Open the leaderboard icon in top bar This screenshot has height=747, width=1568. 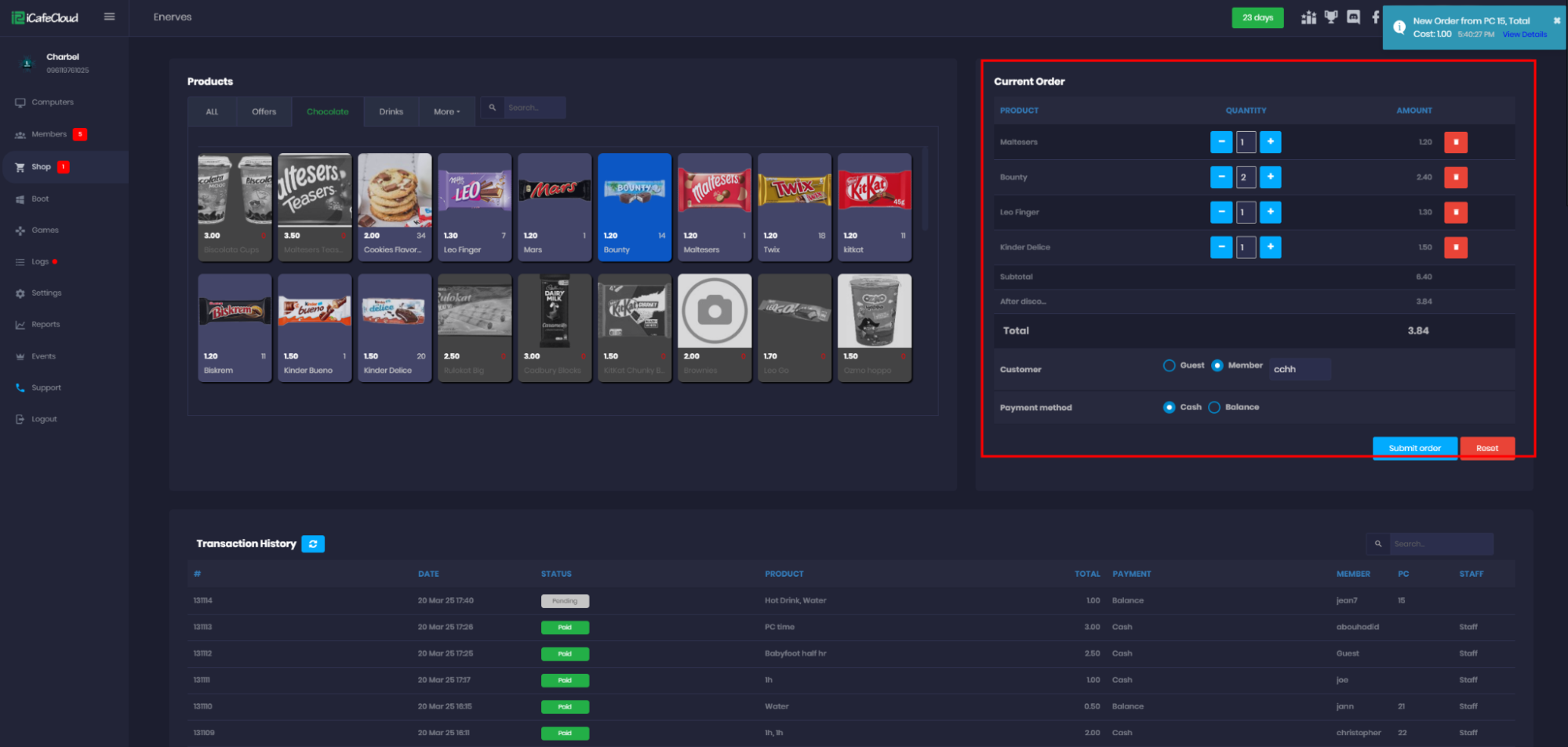(x=1308, y=17)
